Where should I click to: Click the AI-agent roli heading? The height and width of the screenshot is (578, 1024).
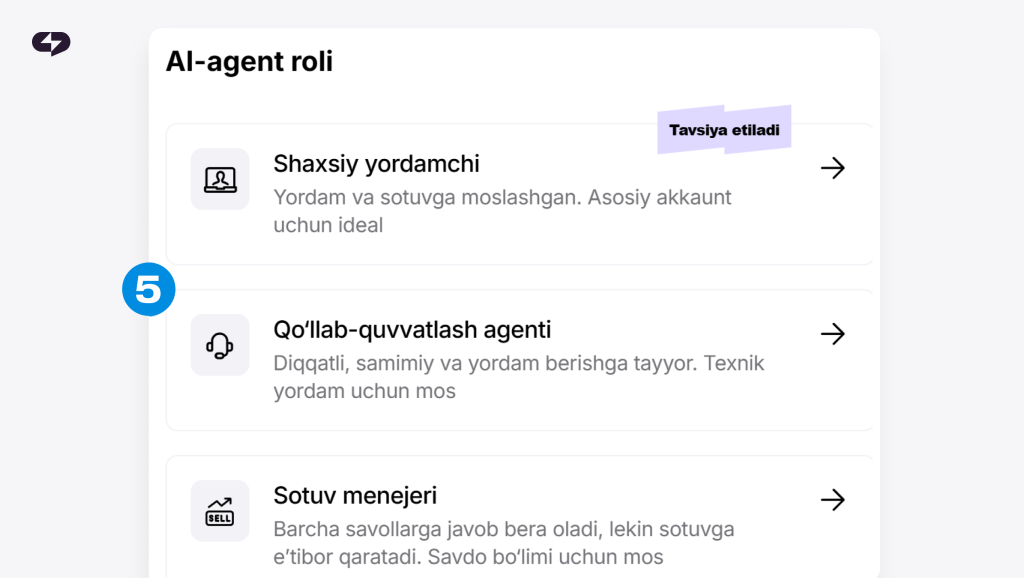coord(249,61)
